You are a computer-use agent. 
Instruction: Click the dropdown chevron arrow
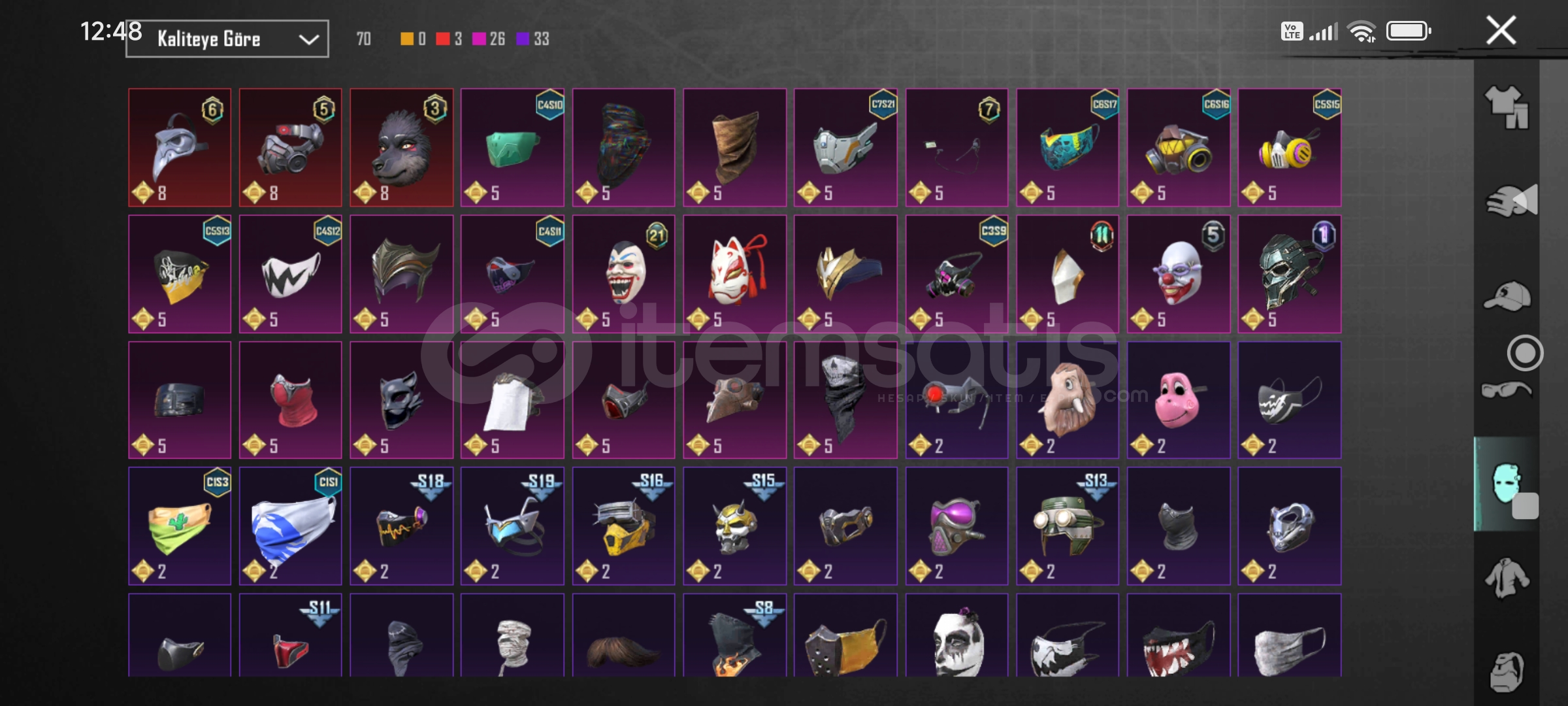click(x=308, y=40)
